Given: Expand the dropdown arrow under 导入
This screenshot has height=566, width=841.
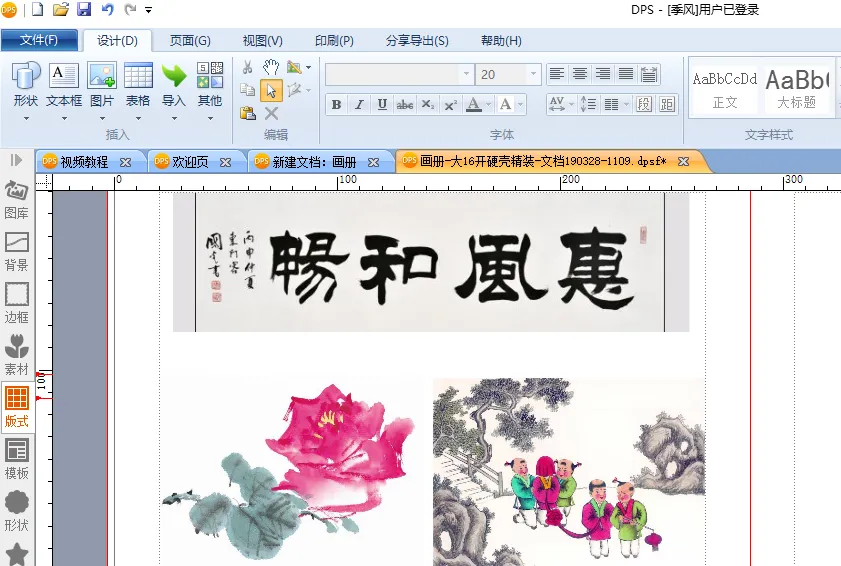Looking at the screenshot, I should [x=174, y=118].
